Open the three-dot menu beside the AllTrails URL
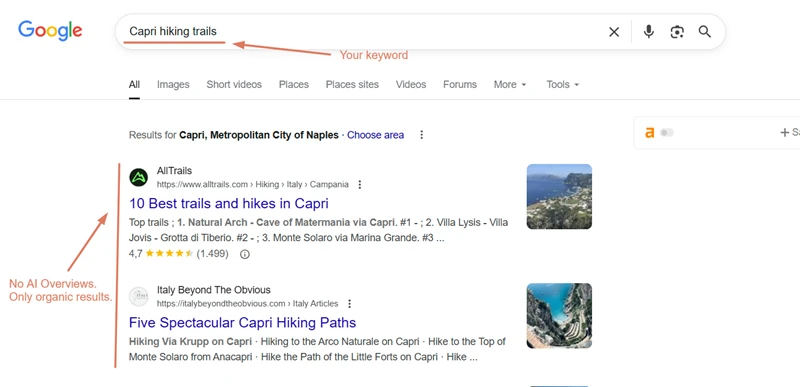Image resolution: width=800 pixels, height=387 pixels. click(360, 185)
